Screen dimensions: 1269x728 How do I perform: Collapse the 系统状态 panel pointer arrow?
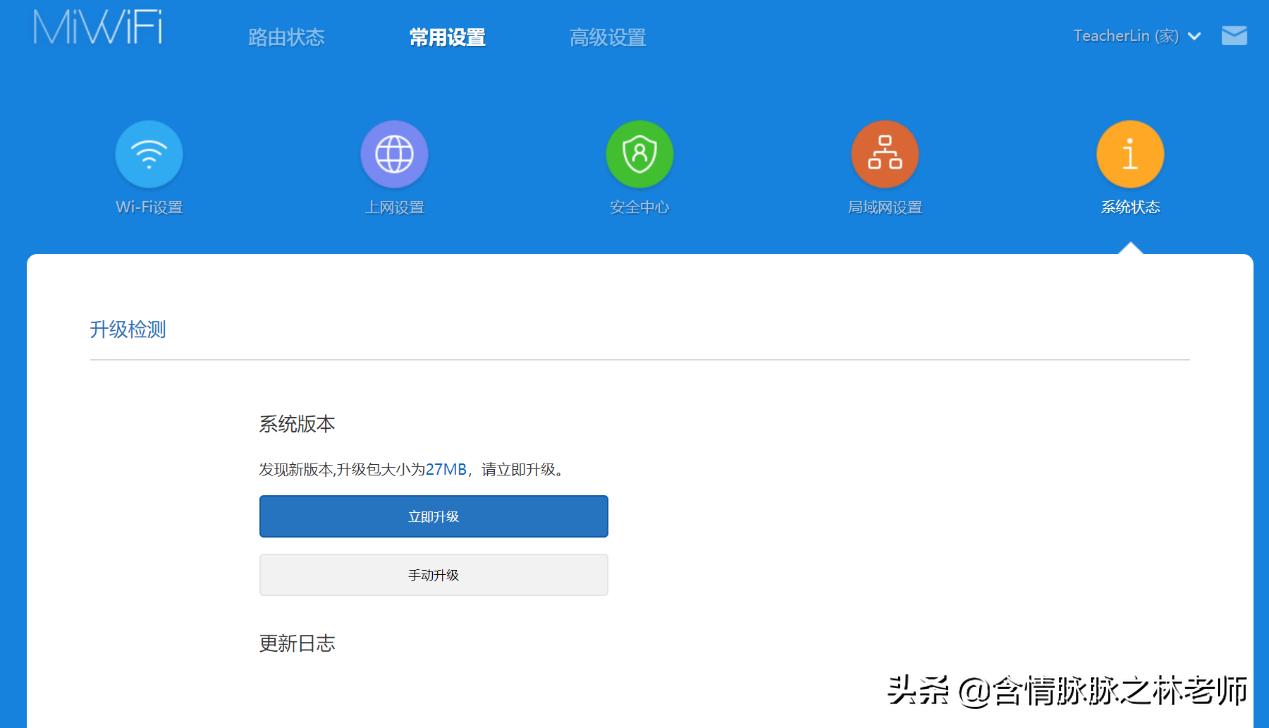click(x=1130, y=247)
